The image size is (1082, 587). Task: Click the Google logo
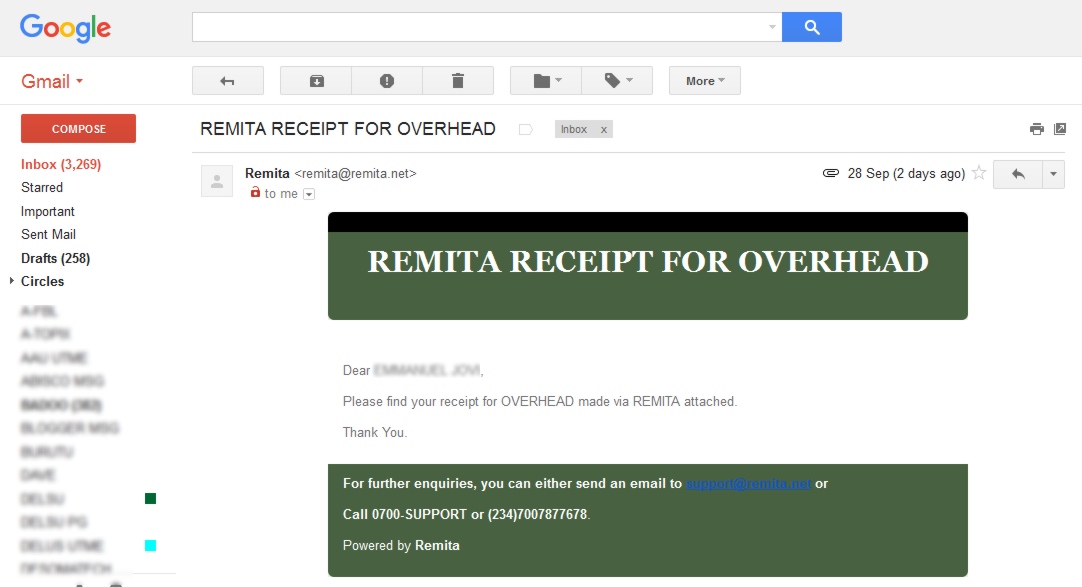65,28
